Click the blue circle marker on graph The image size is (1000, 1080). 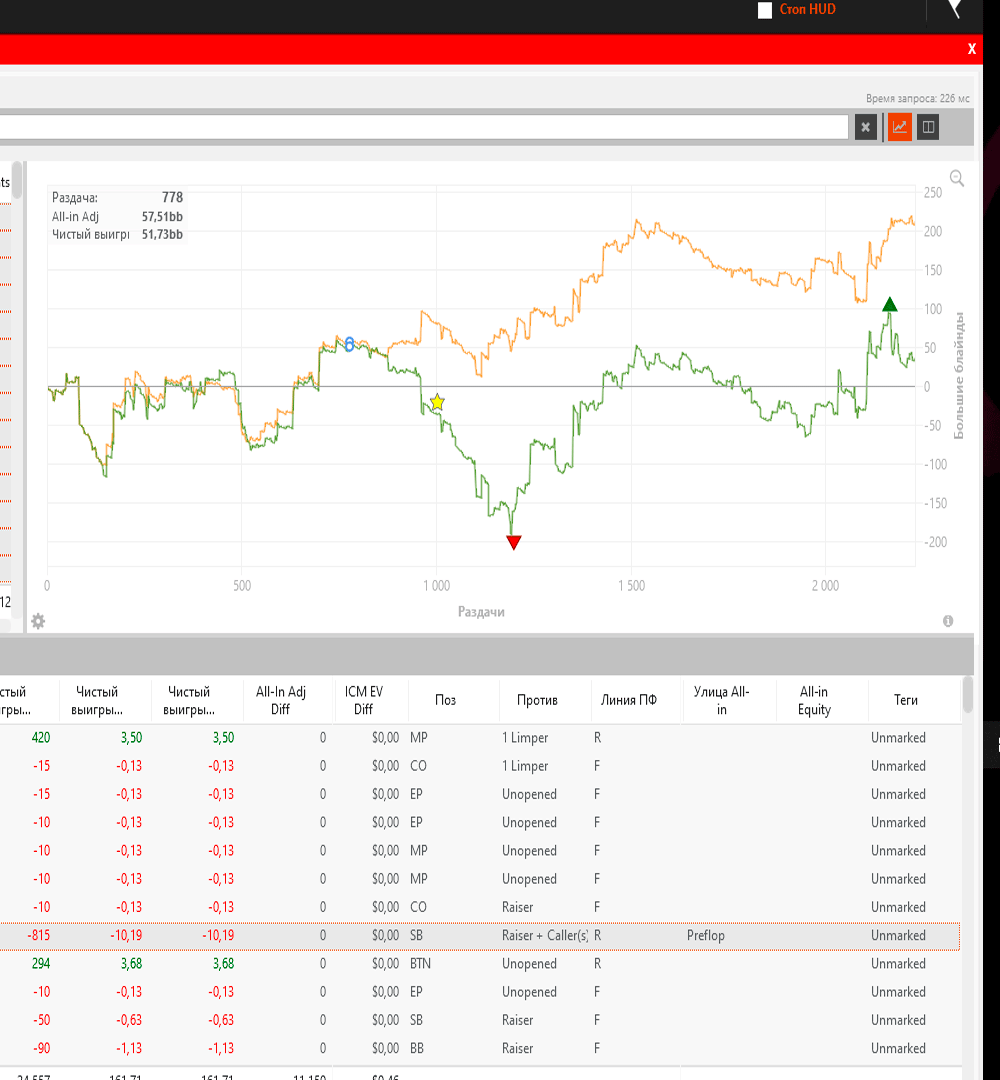pyautogui.click(x=349, y=344)
